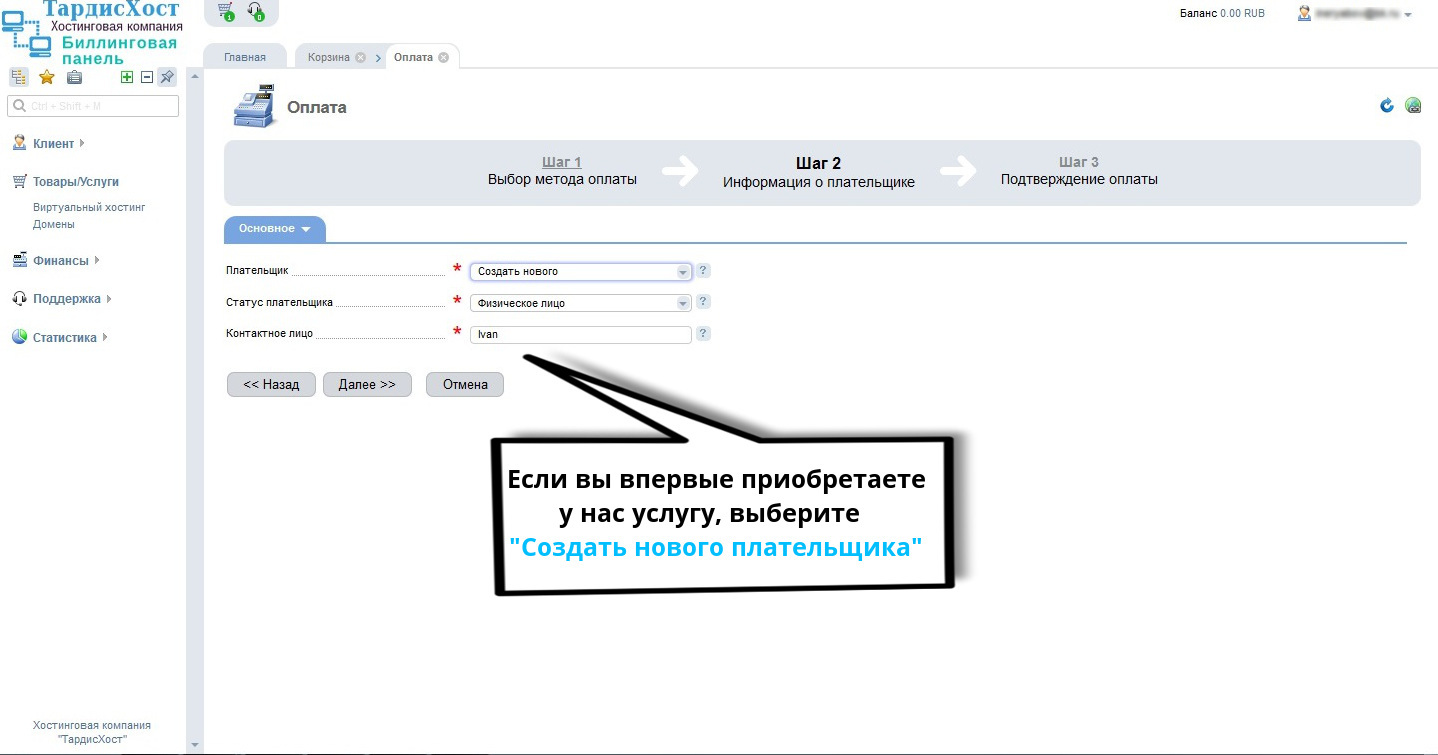Switch to the Главная tab
Screen dimensions: 1438x755
click(245, 57)
